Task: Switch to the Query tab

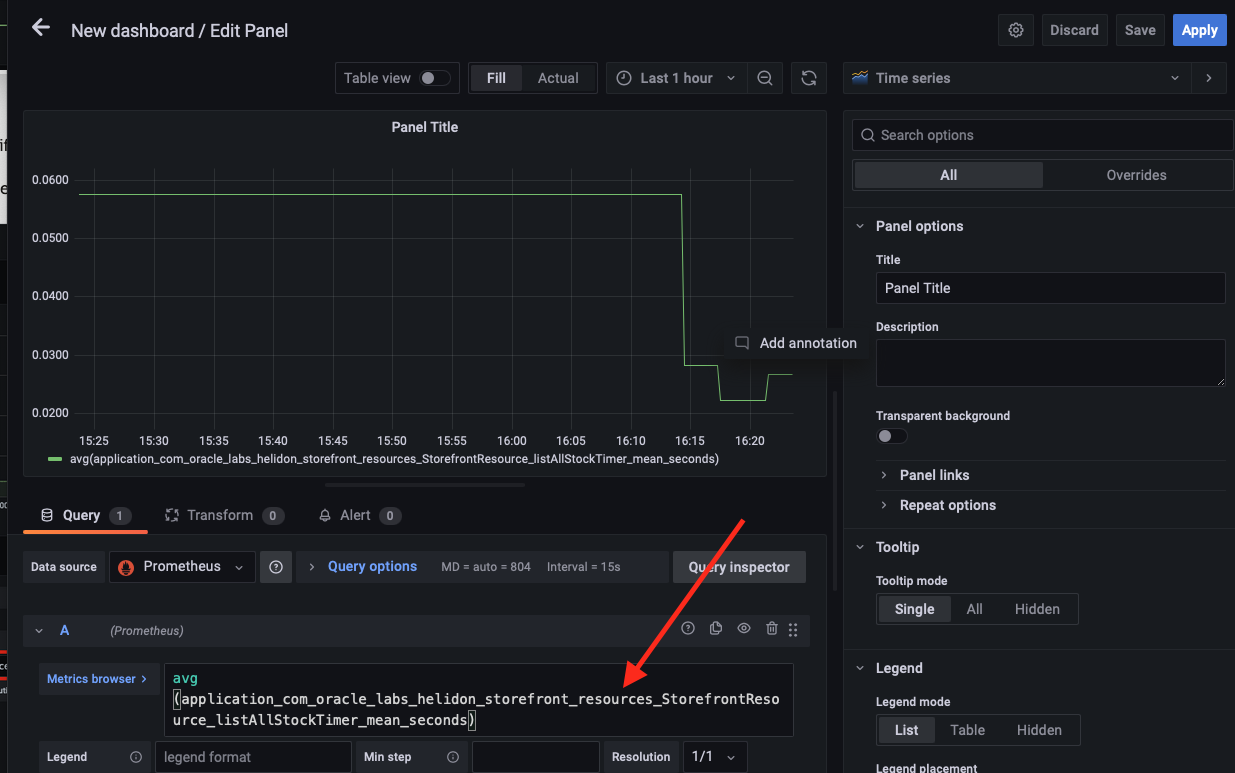Action: pyautogui.click(x=85, y=515)
